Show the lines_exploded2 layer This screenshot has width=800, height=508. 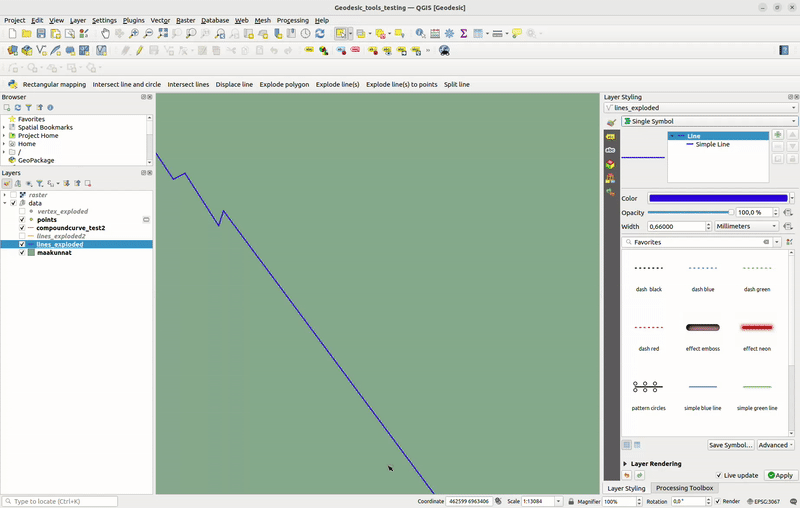pos(22,236)
